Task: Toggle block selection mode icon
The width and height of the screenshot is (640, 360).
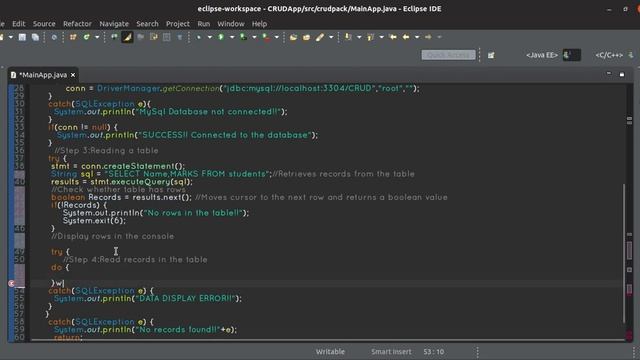Action: (x=167, y=37)
